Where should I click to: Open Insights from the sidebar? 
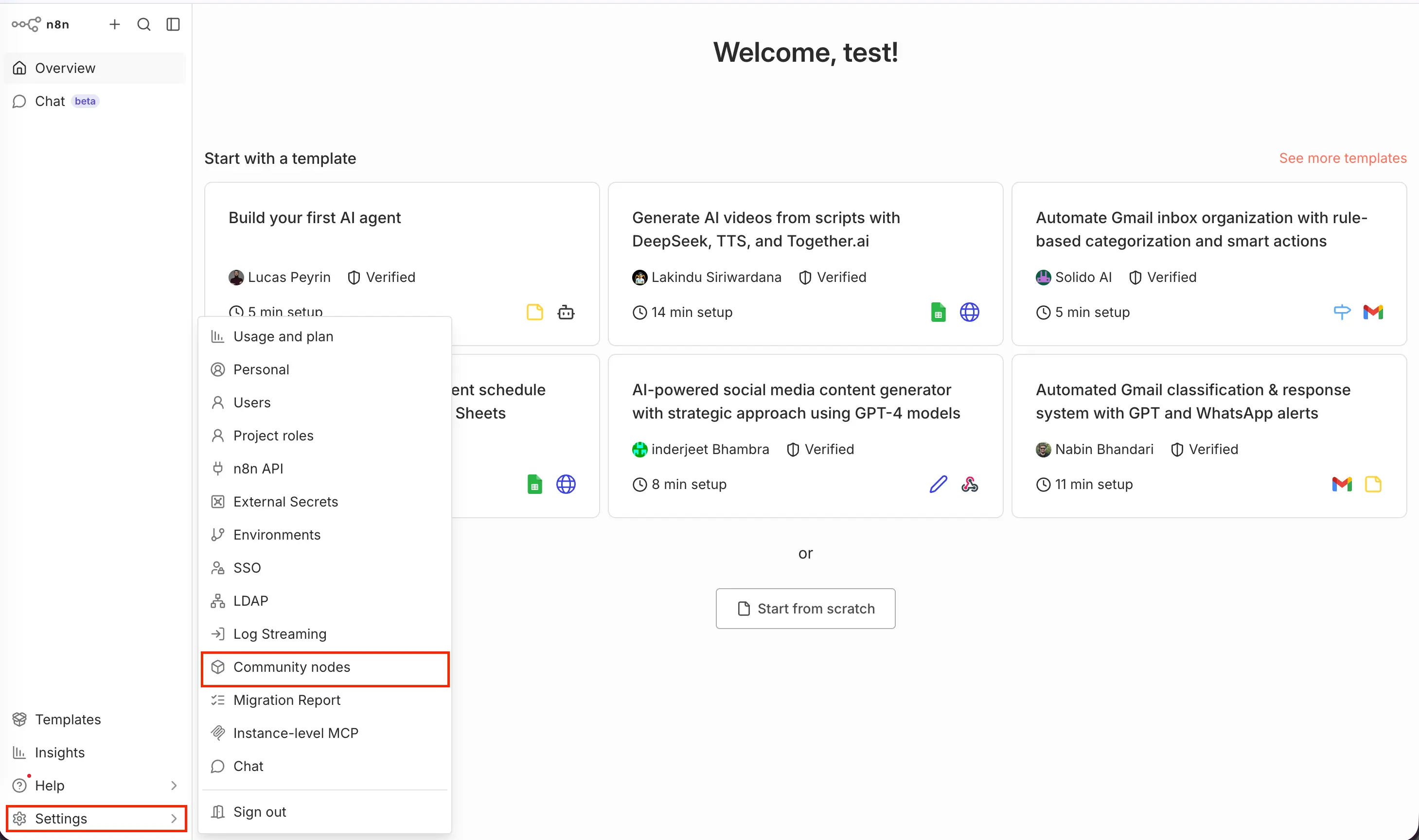coord(95,752)
